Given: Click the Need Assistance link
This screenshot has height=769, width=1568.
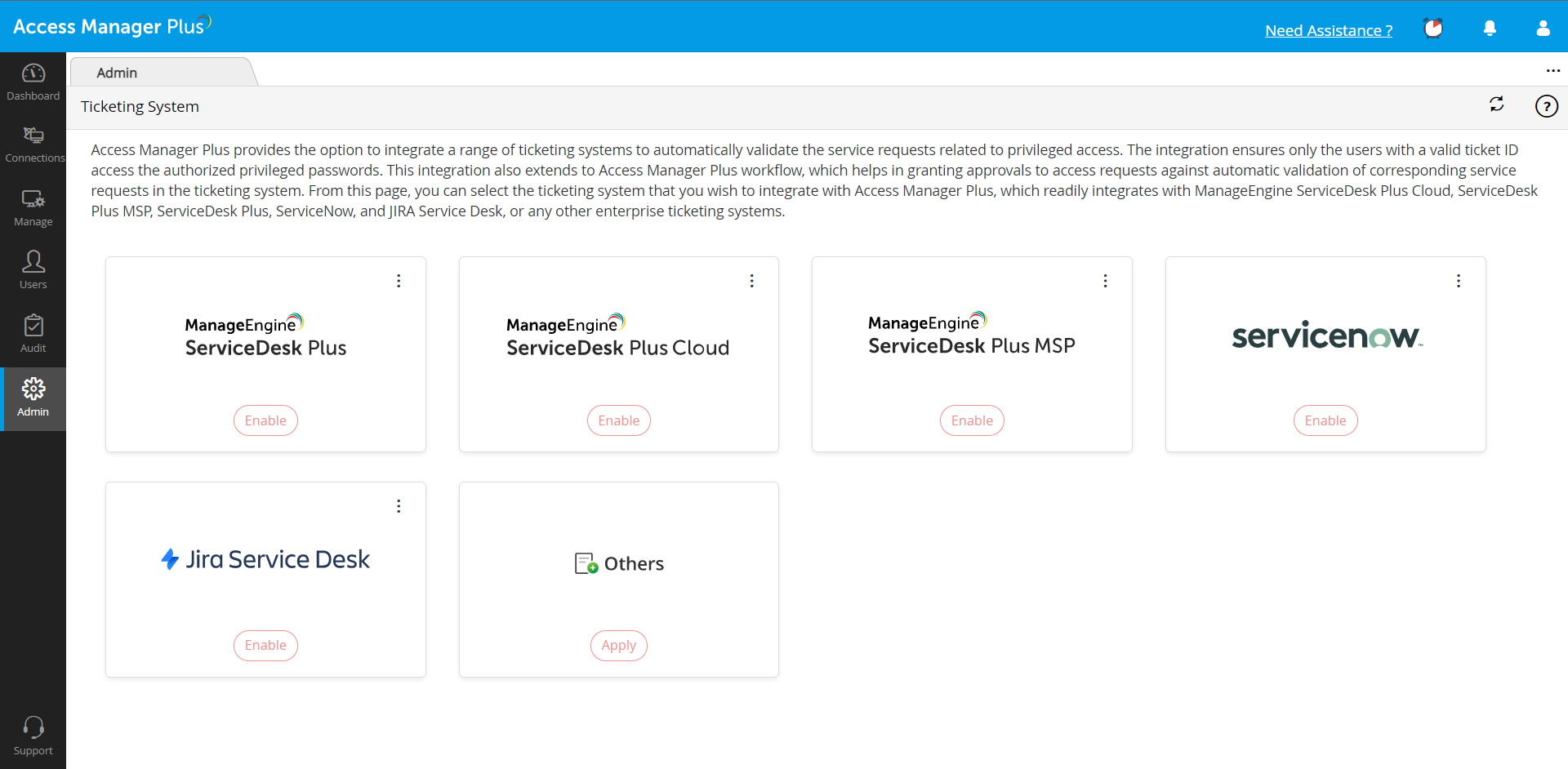Looking at the screenshot, I should 1329,30.
